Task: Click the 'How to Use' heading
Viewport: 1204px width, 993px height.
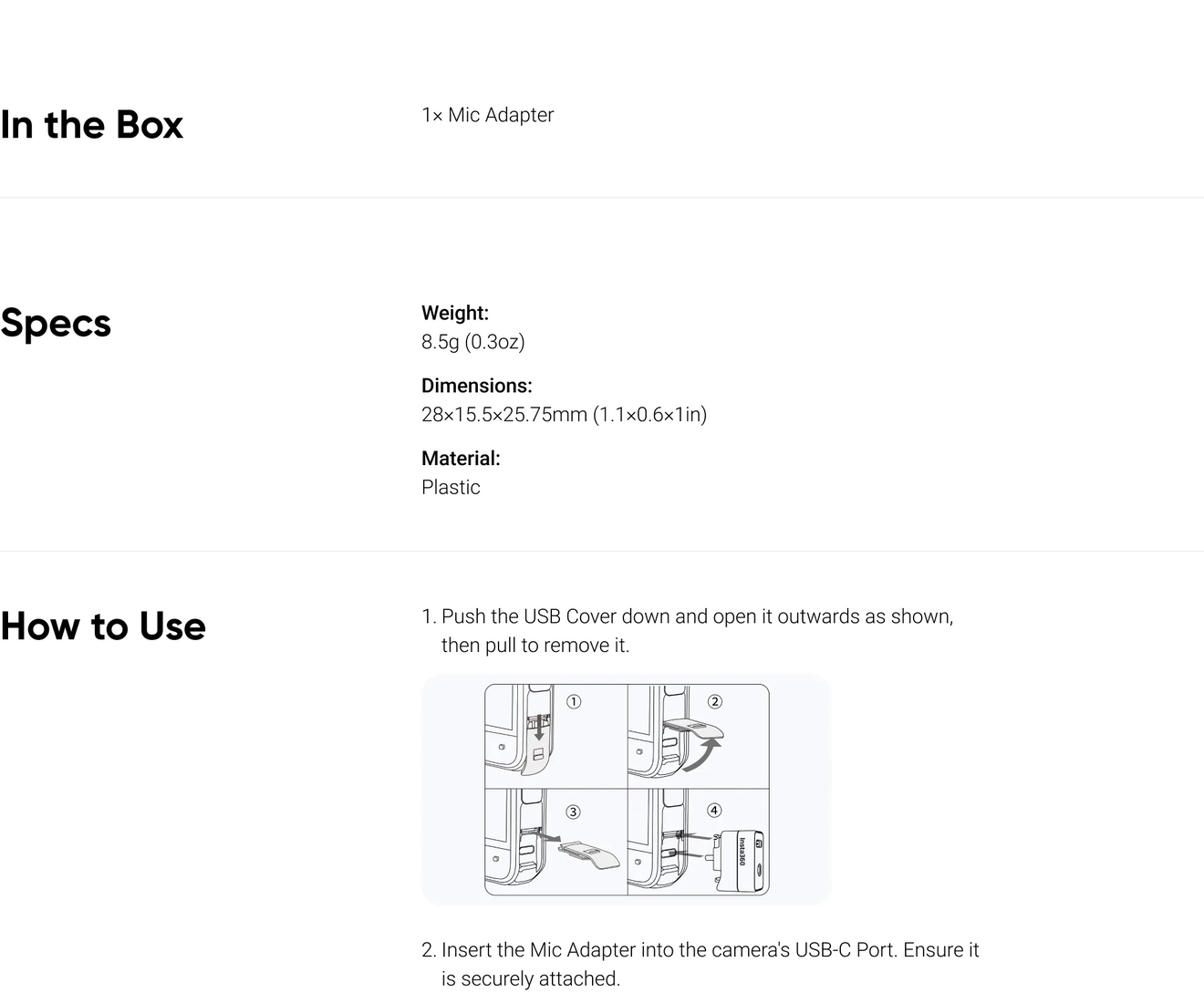Action: click(103, 626)
